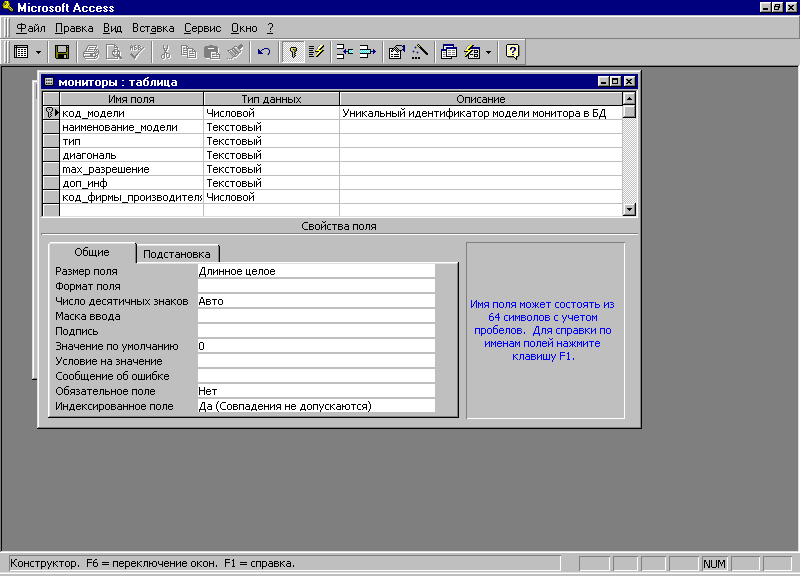Open the ? help menu
The image size is (800, 576).
270,28
